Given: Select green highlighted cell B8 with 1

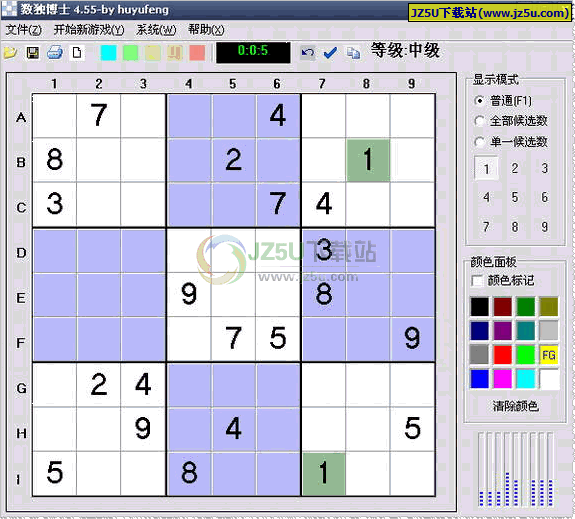Looking at the screenshot, I should (368, 160).
